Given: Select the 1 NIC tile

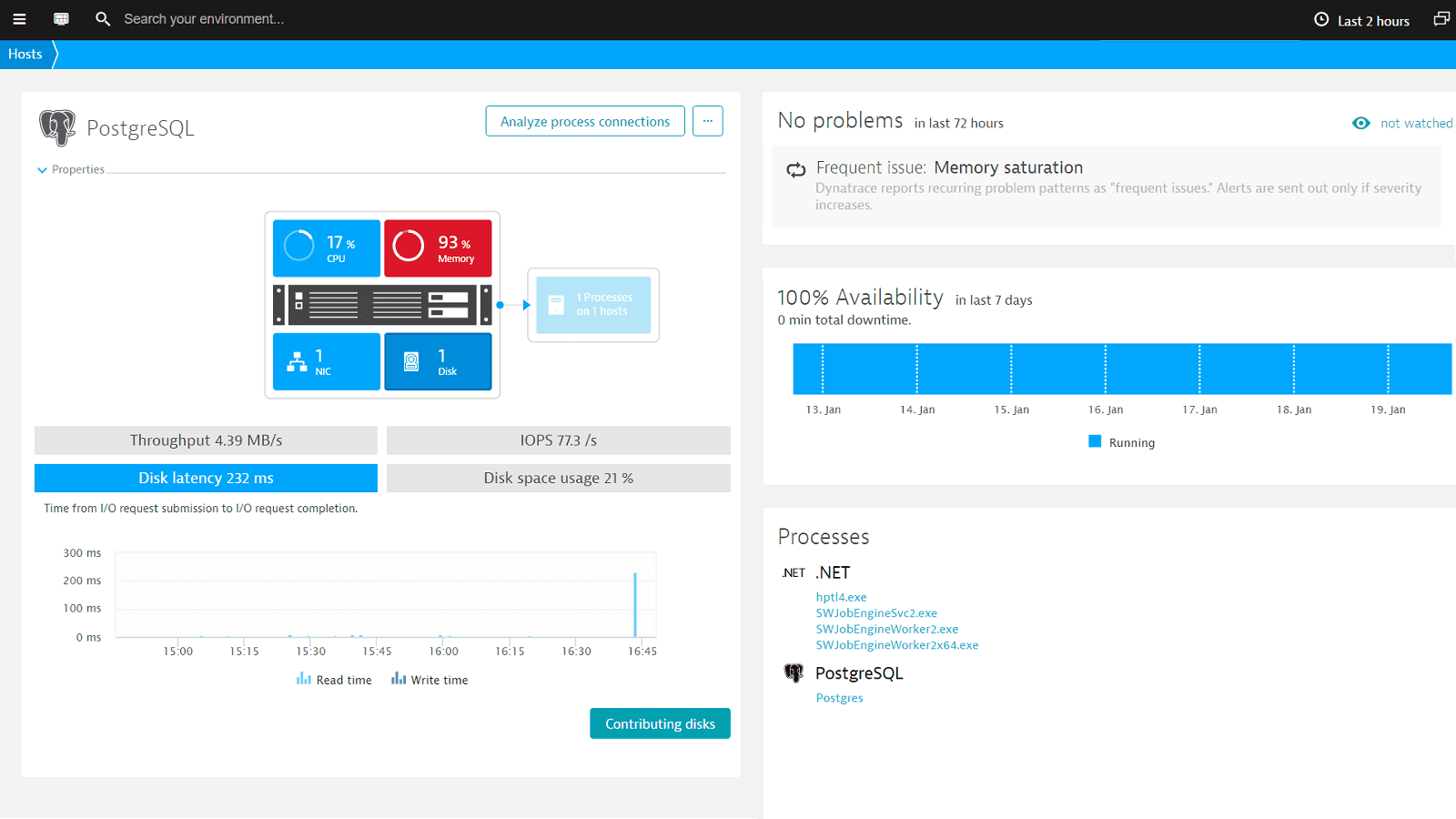Looking at the screenshot, I should (327, 361).
